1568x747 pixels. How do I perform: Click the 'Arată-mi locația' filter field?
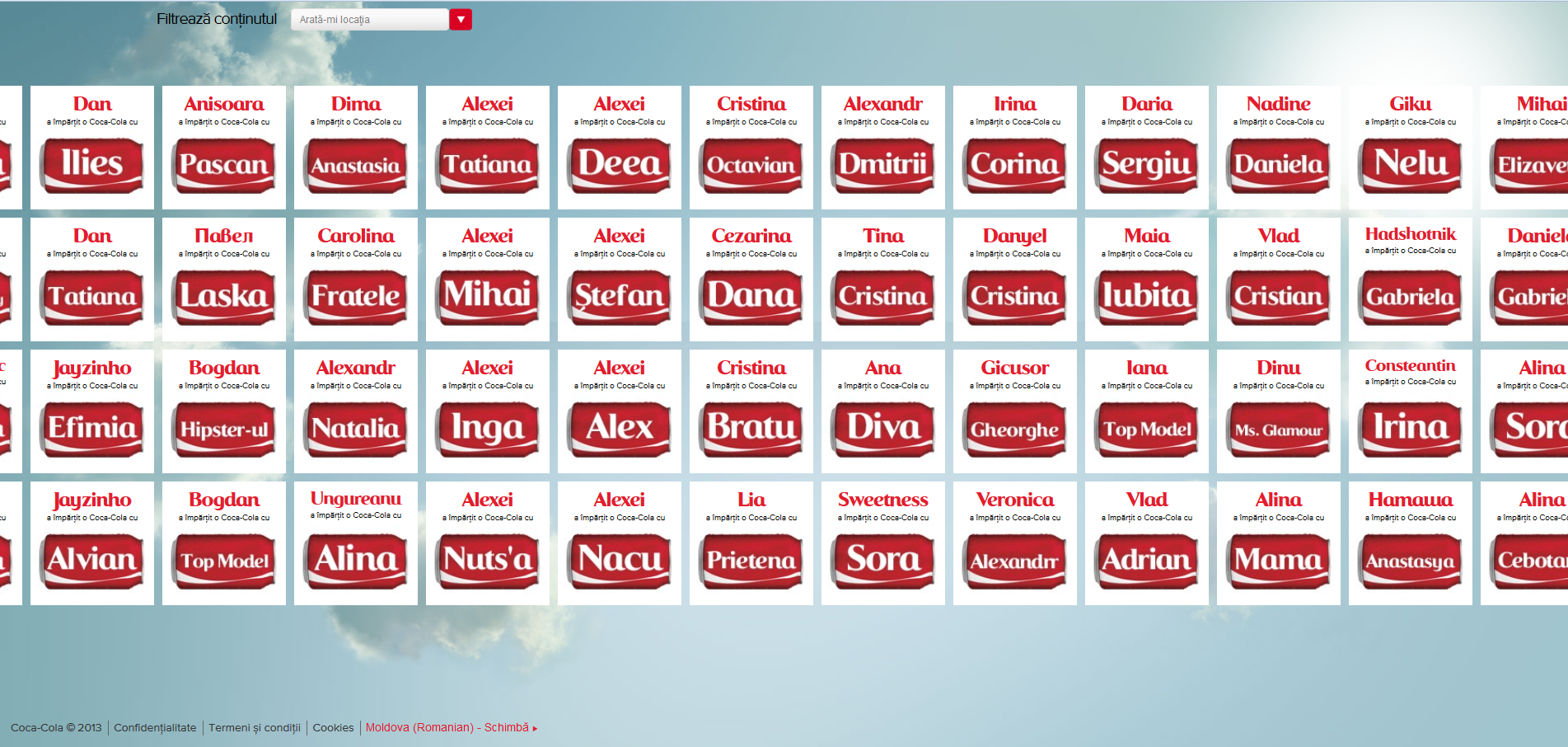click(x=370, y=19)
